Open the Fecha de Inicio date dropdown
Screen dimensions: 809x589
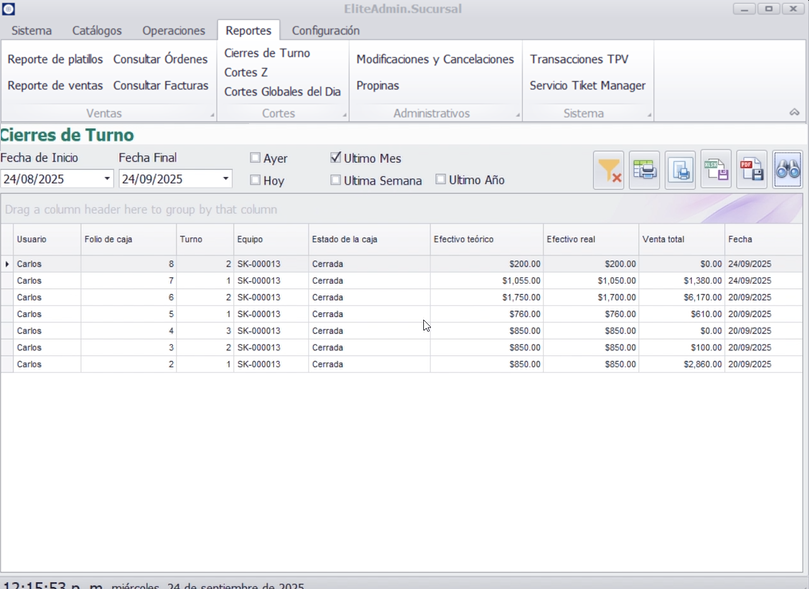tap(107, 179)
